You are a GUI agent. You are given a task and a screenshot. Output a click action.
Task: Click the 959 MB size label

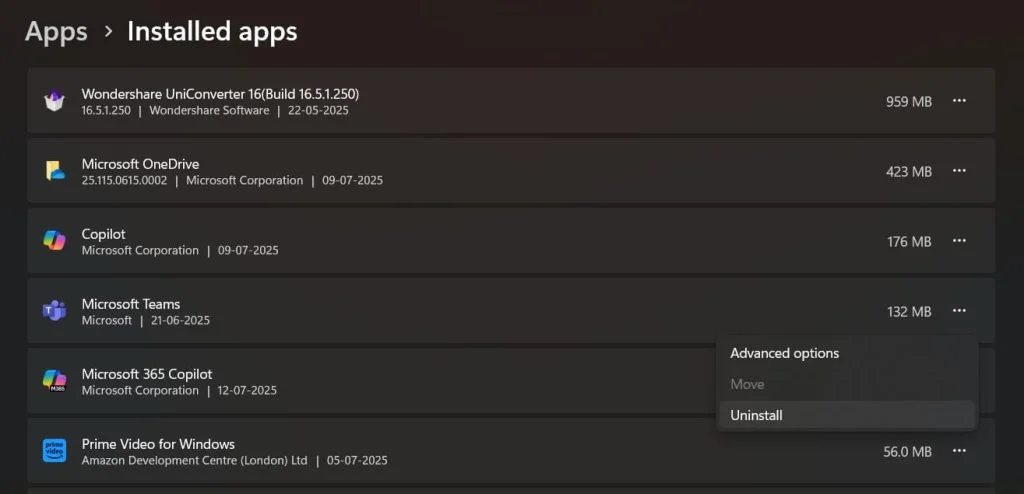click(x=908, y=101)
